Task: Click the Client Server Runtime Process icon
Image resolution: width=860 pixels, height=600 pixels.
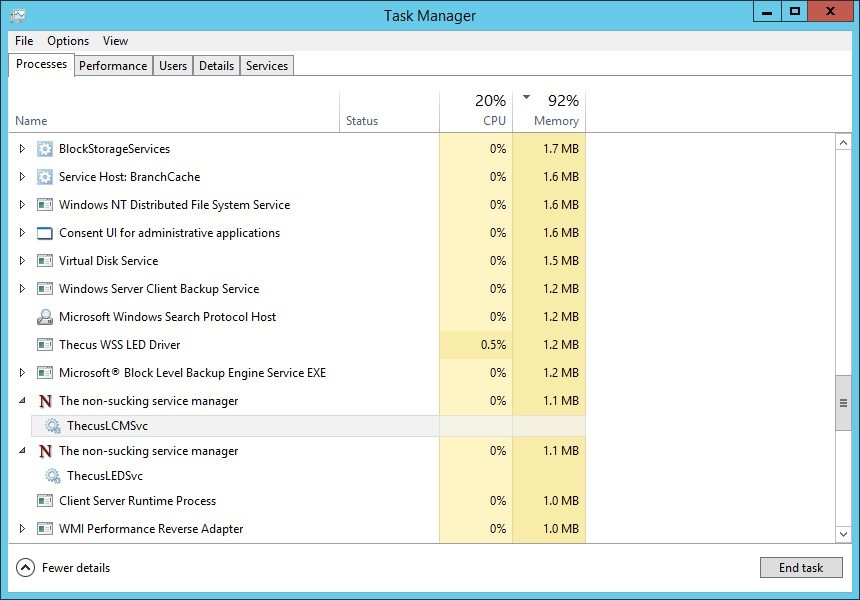Action: tap(44, 501)
